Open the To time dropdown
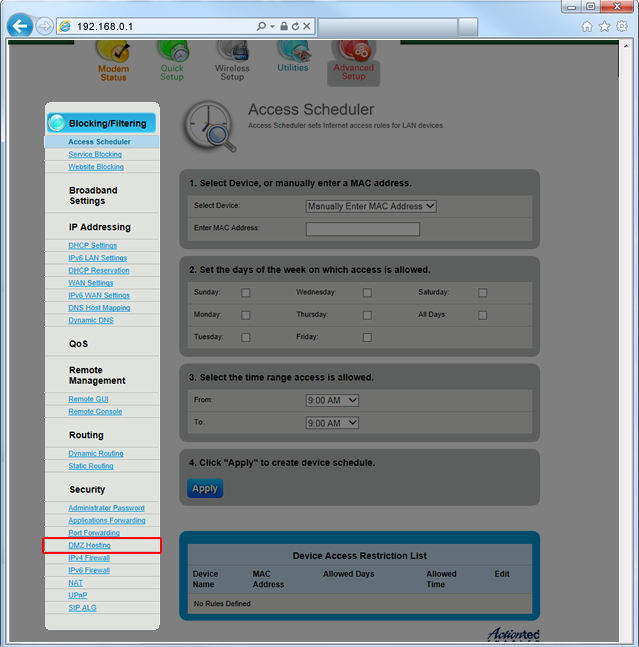The width and height of the screenshot is (639, 647). [x=332, y=423]
